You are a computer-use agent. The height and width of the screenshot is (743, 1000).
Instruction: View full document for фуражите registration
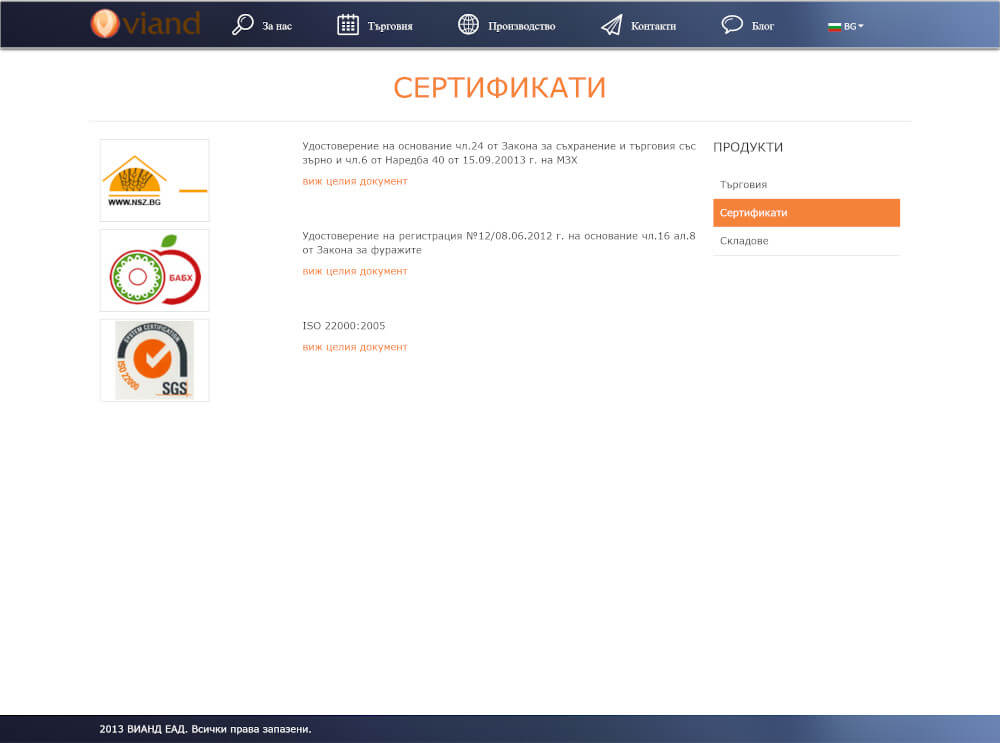(x=355, y=271)
